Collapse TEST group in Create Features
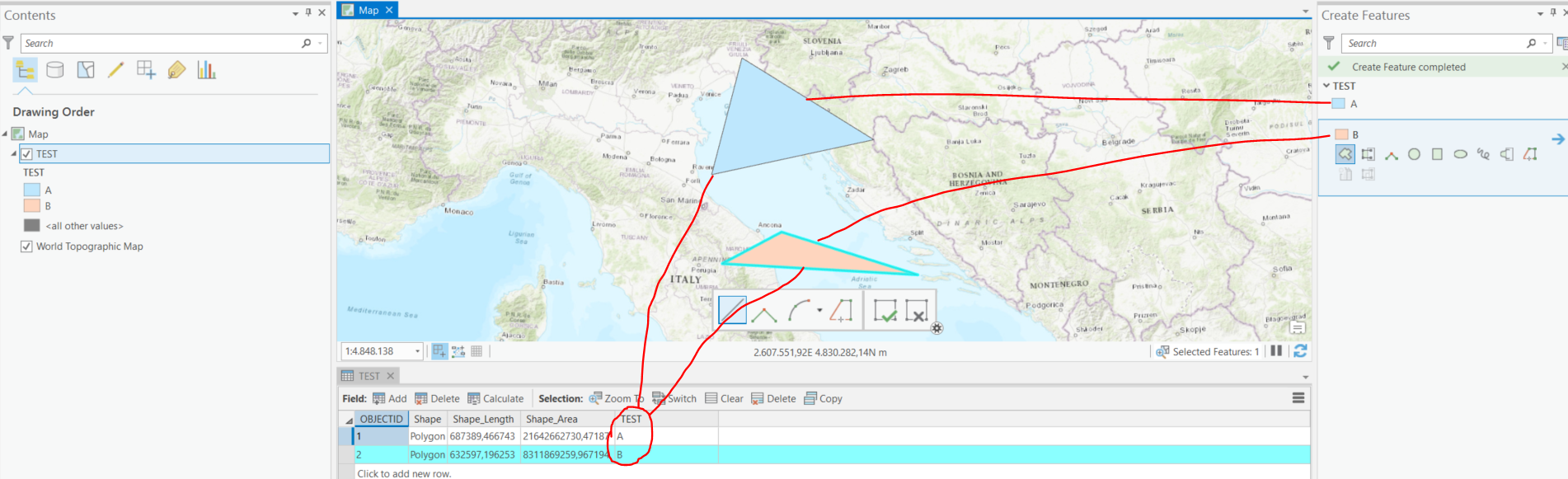This screenshot has width=1568, height=479. tap(1326, 86)
